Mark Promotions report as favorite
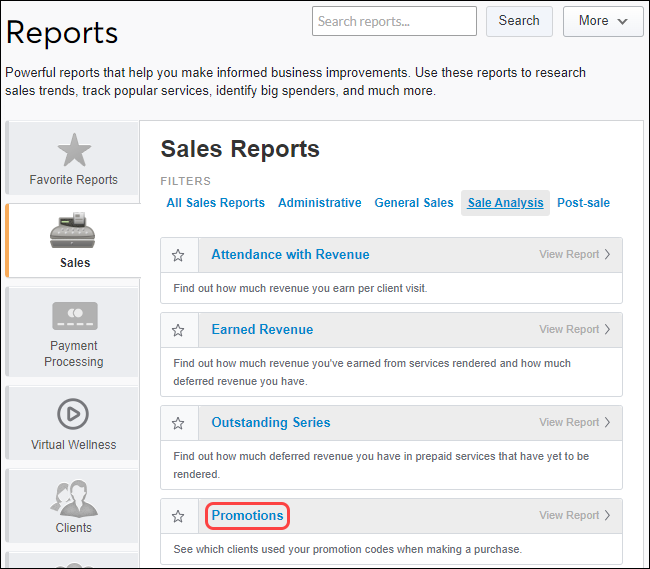Screen dimensions: 650x569 (x=178, y=516)
